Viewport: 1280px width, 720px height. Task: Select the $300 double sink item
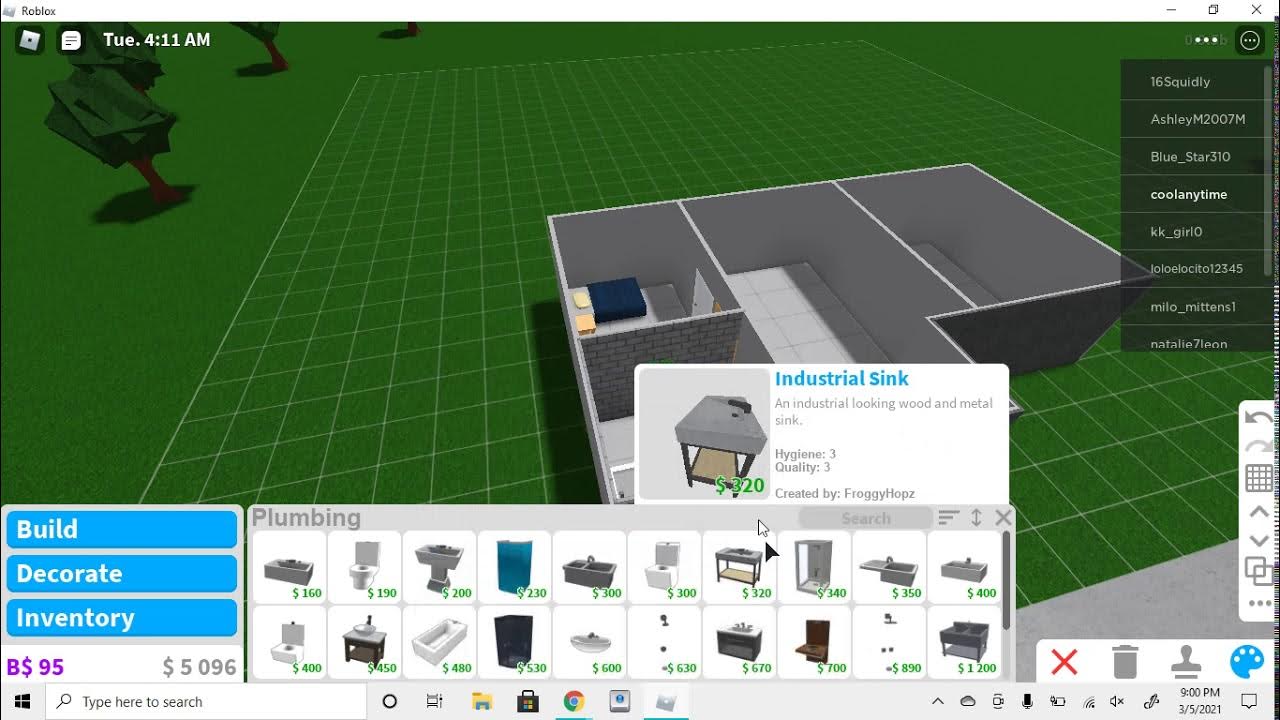[589, 567]
